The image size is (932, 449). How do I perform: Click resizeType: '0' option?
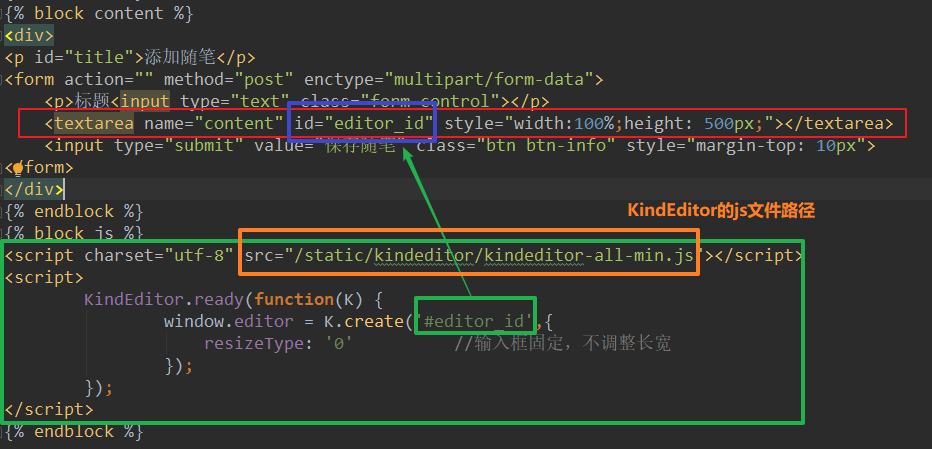pyautogui.click(x=279, y=344)
